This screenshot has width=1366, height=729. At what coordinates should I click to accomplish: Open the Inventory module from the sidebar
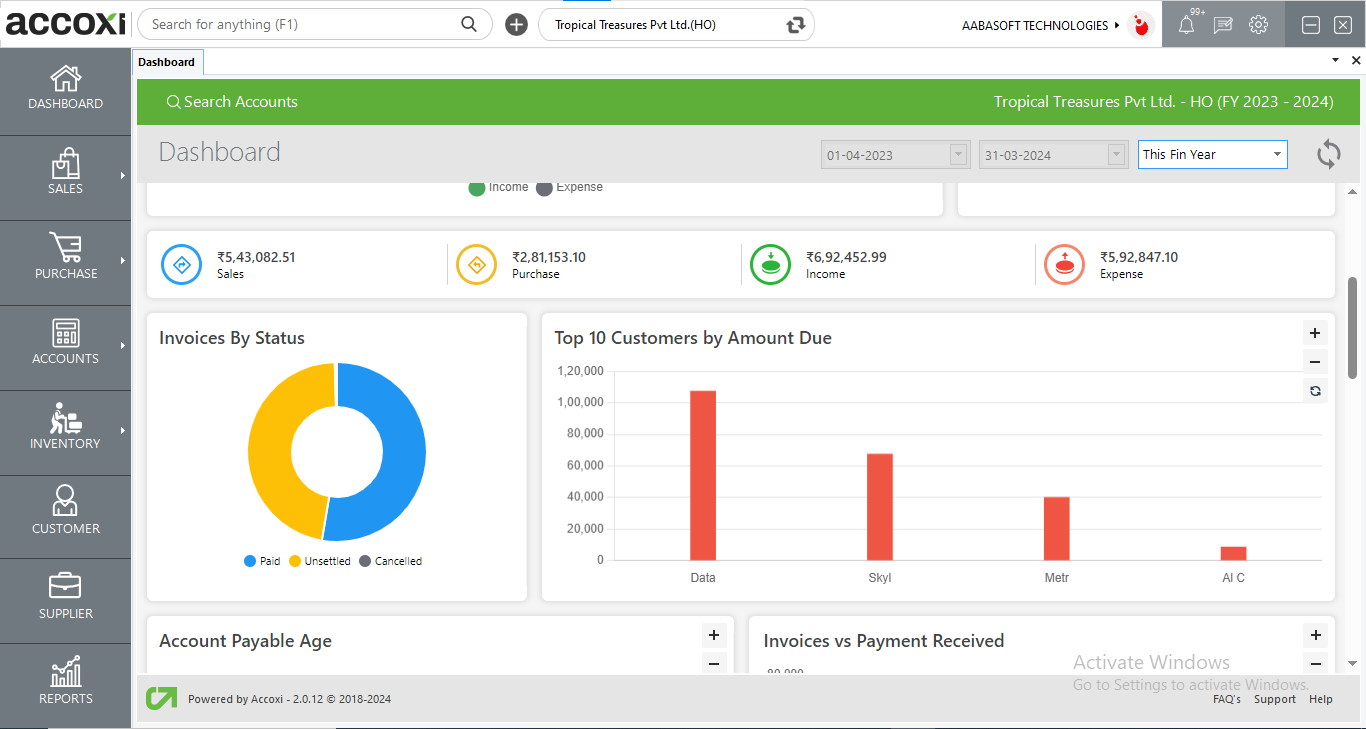[x=65, y=432]
